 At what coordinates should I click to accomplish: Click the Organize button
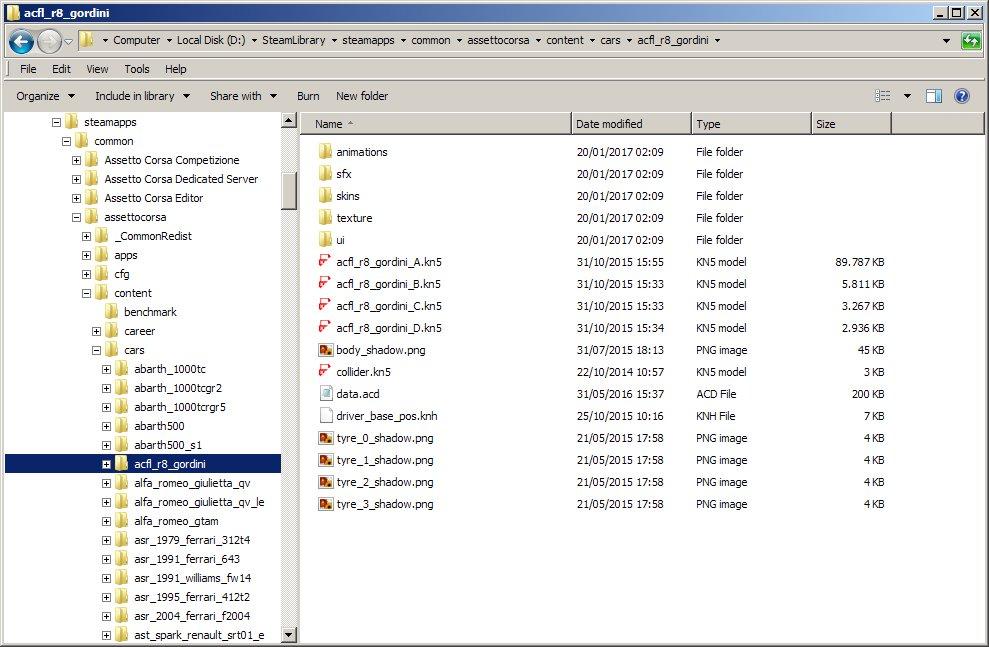tap(45, 96)
